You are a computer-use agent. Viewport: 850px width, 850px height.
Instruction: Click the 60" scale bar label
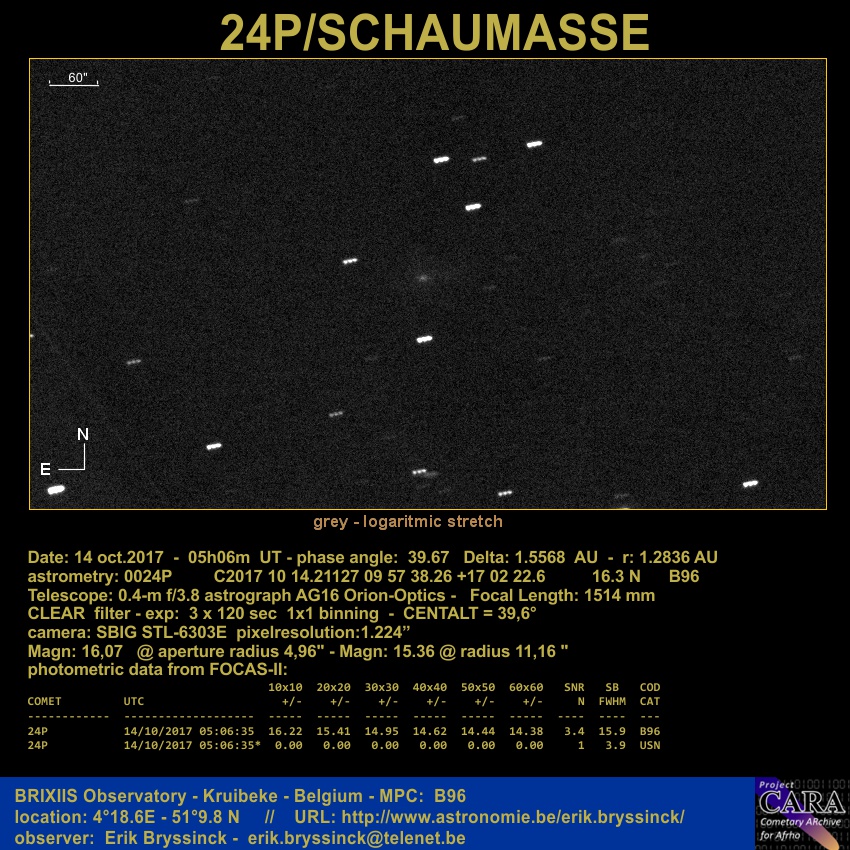78,78
